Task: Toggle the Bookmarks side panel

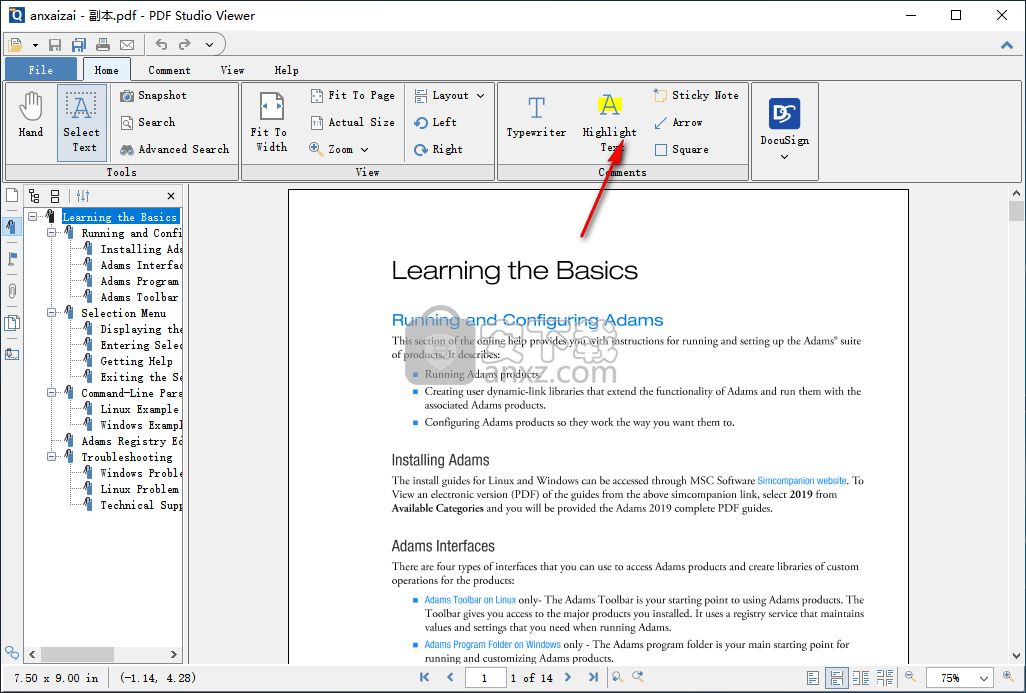Action: coord(12,226)
